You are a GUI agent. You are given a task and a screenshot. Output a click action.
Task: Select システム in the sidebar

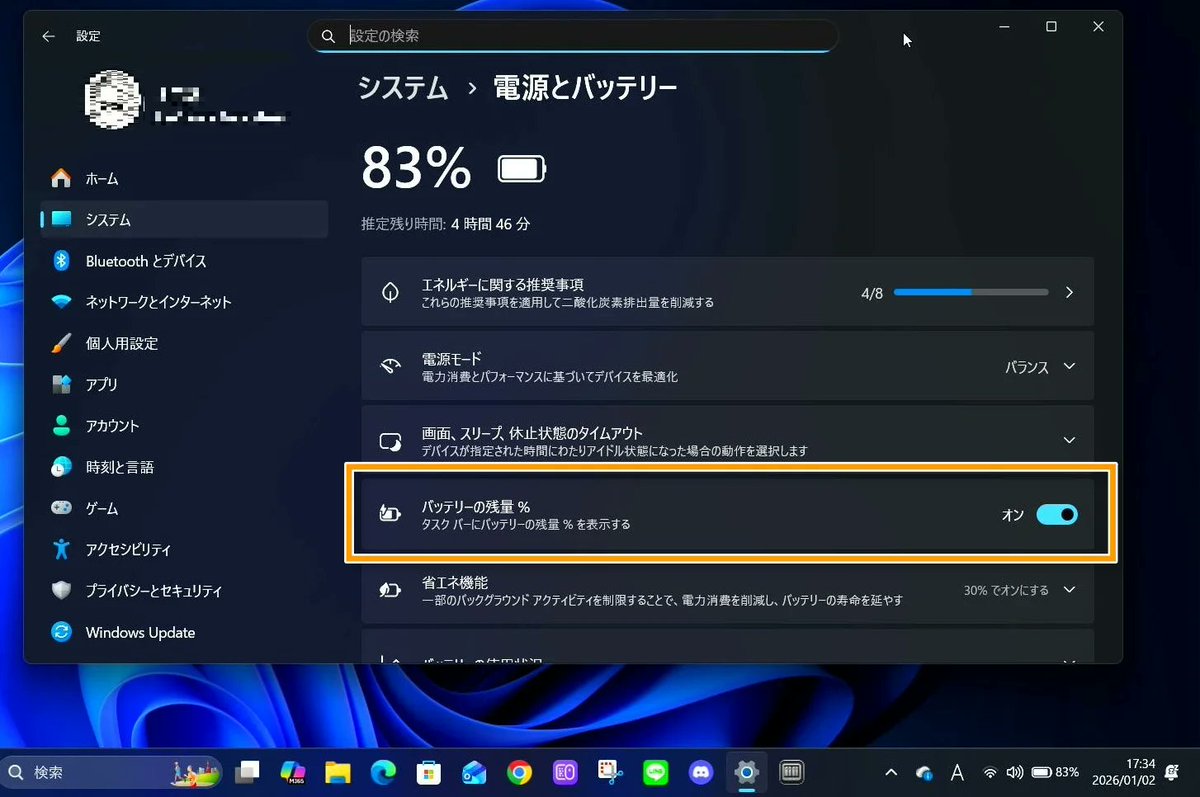coord(184,219)
